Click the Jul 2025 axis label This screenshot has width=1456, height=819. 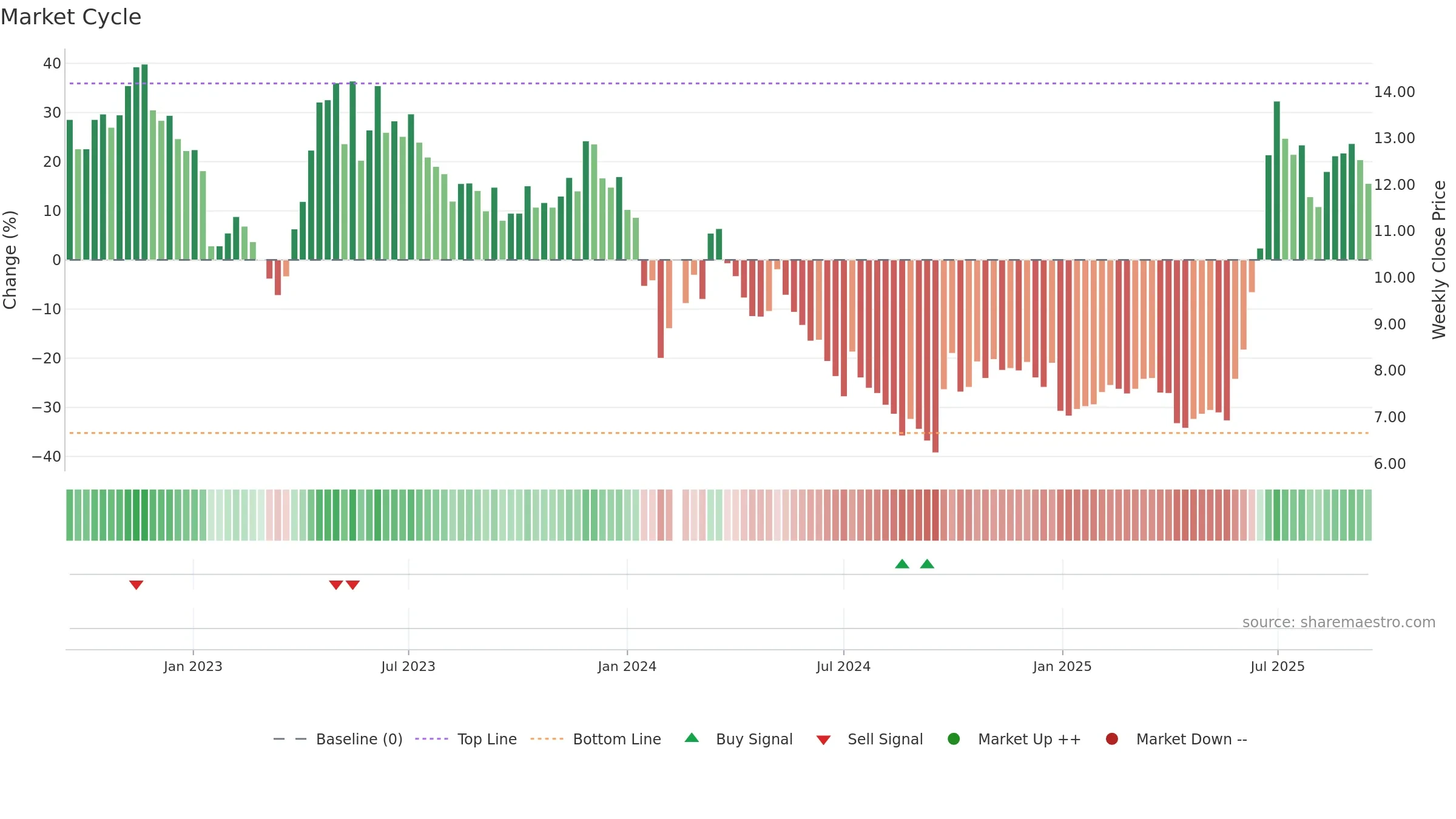tap(1278, 667)
